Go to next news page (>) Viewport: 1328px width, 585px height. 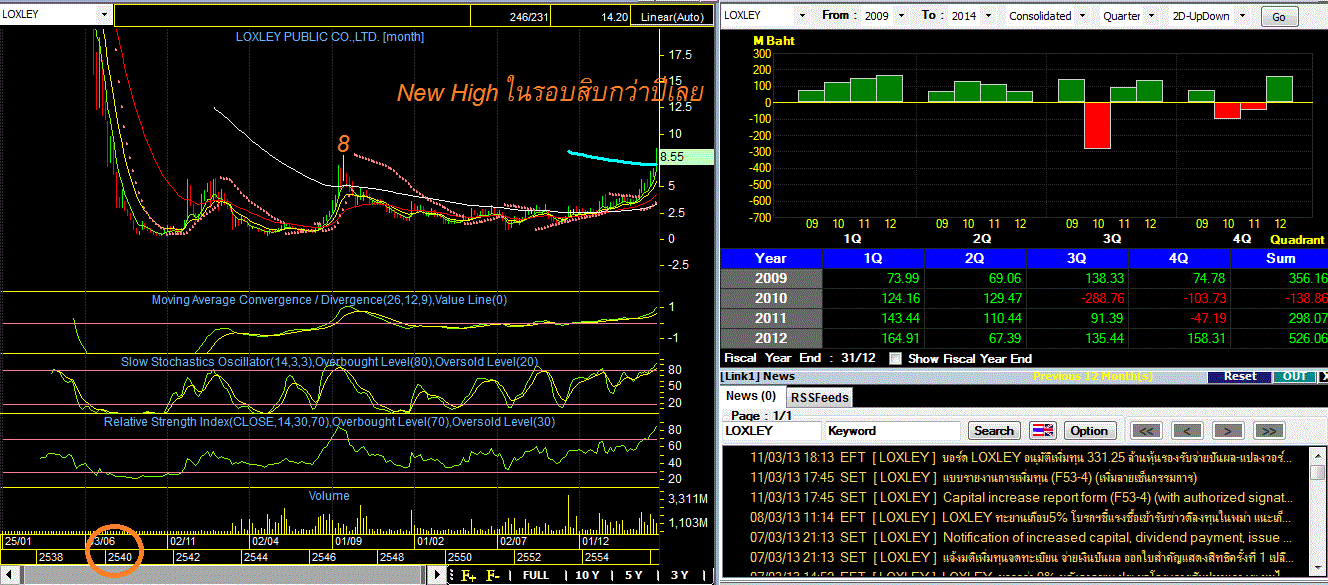pos(1228,431)
